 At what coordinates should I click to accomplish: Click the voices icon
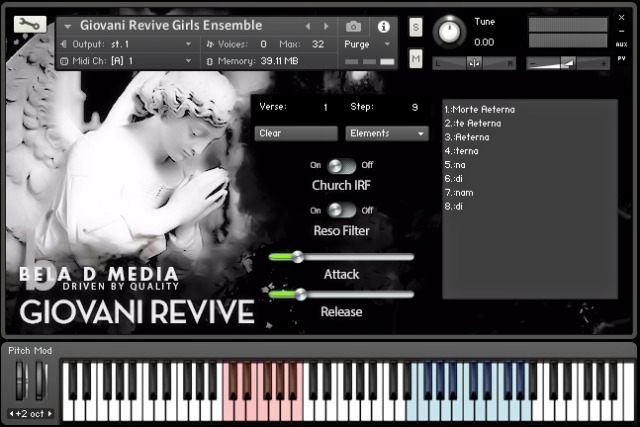click(210, 44)
